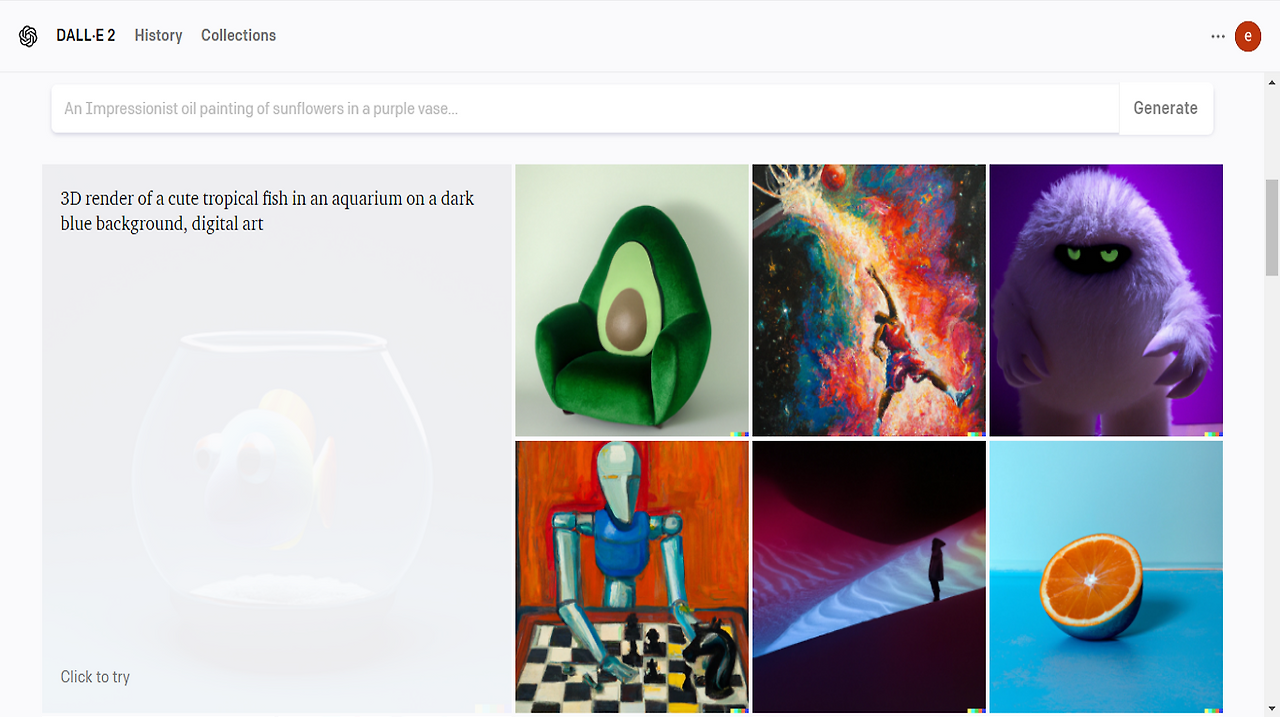Click the OpenAI logo icon
The width and height of the screenshot is (1280, 717).
click(x=28, y=36)
